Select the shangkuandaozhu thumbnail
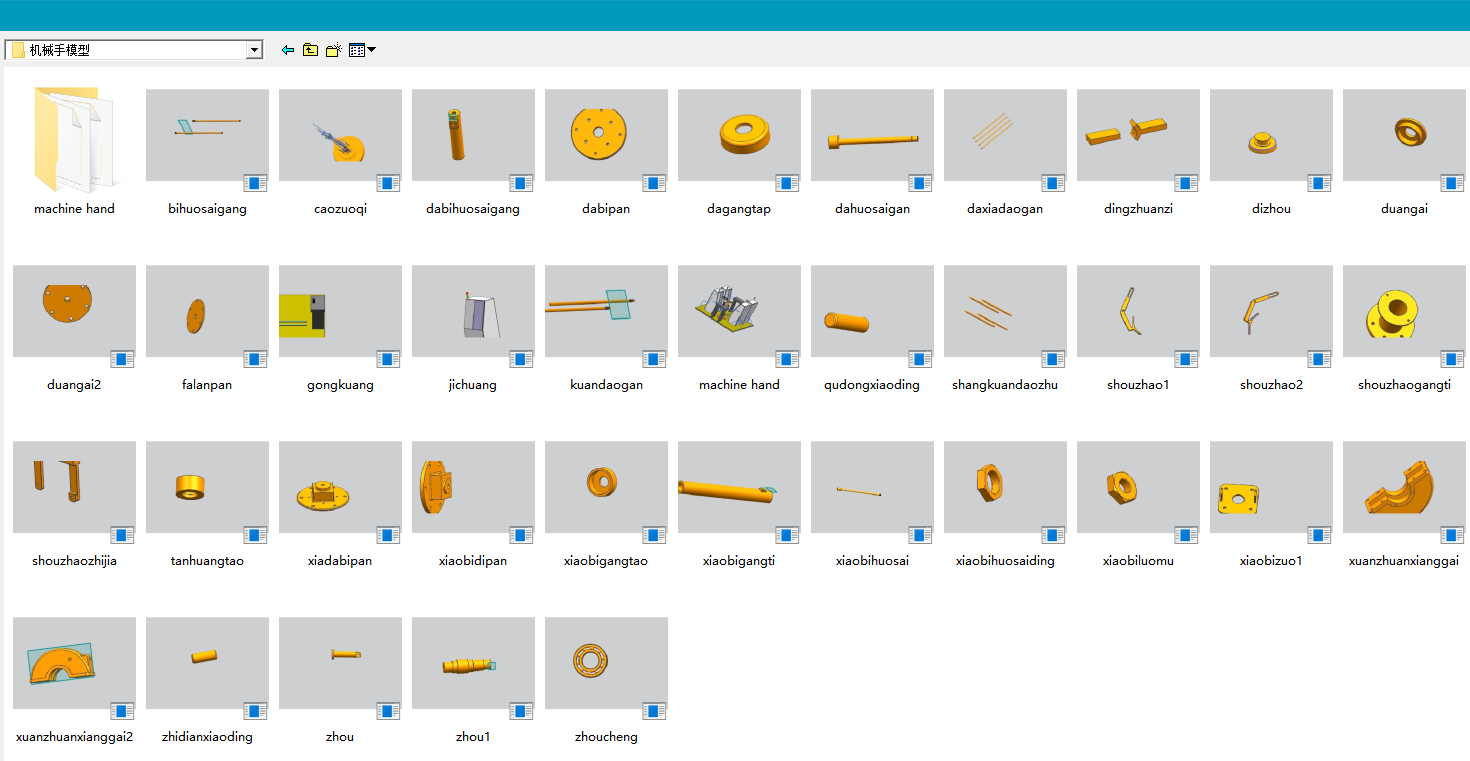The width and height of the screenshot is (1470, 761). coord(1005,311)
